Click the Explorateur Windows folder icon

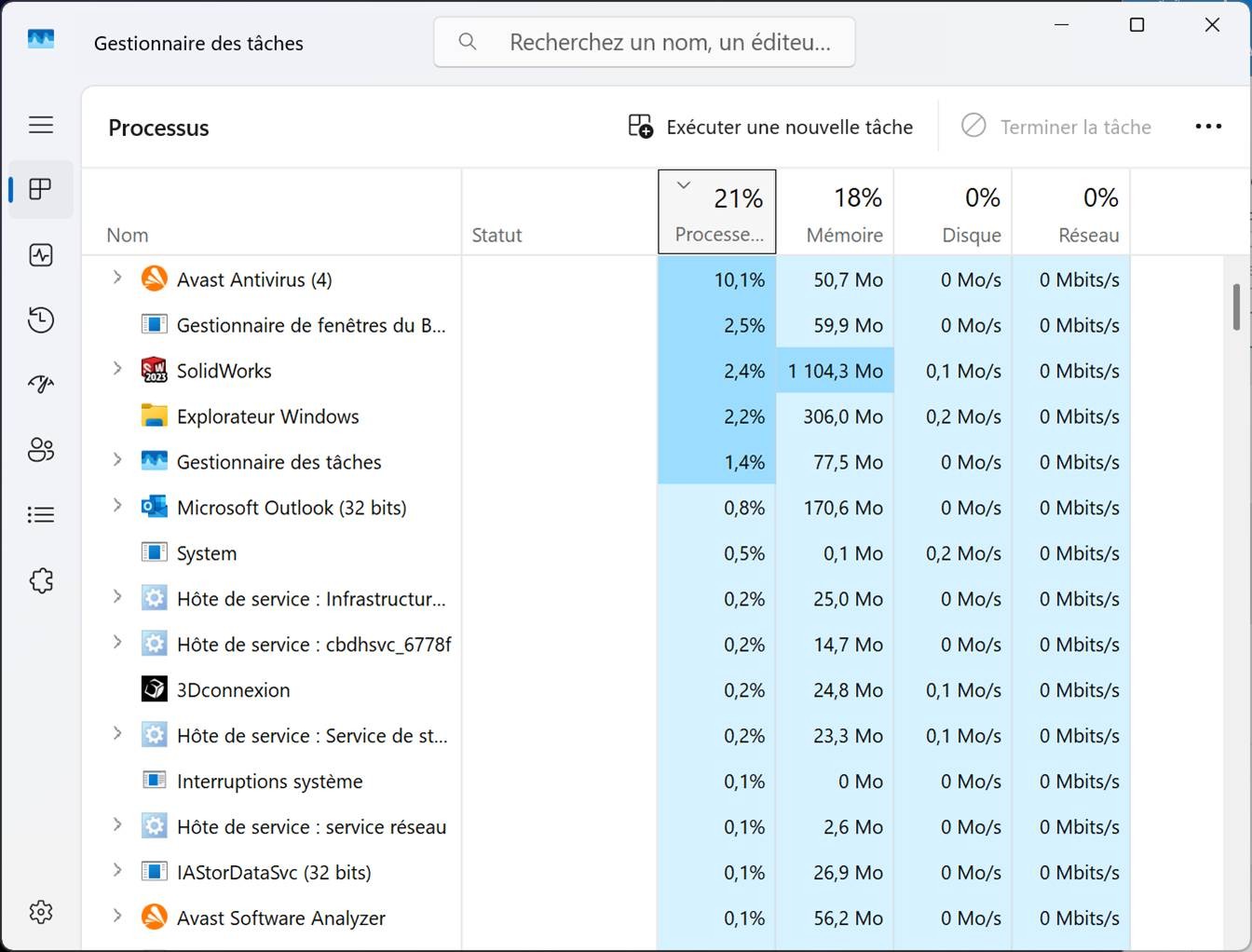(x=154, y=415)
